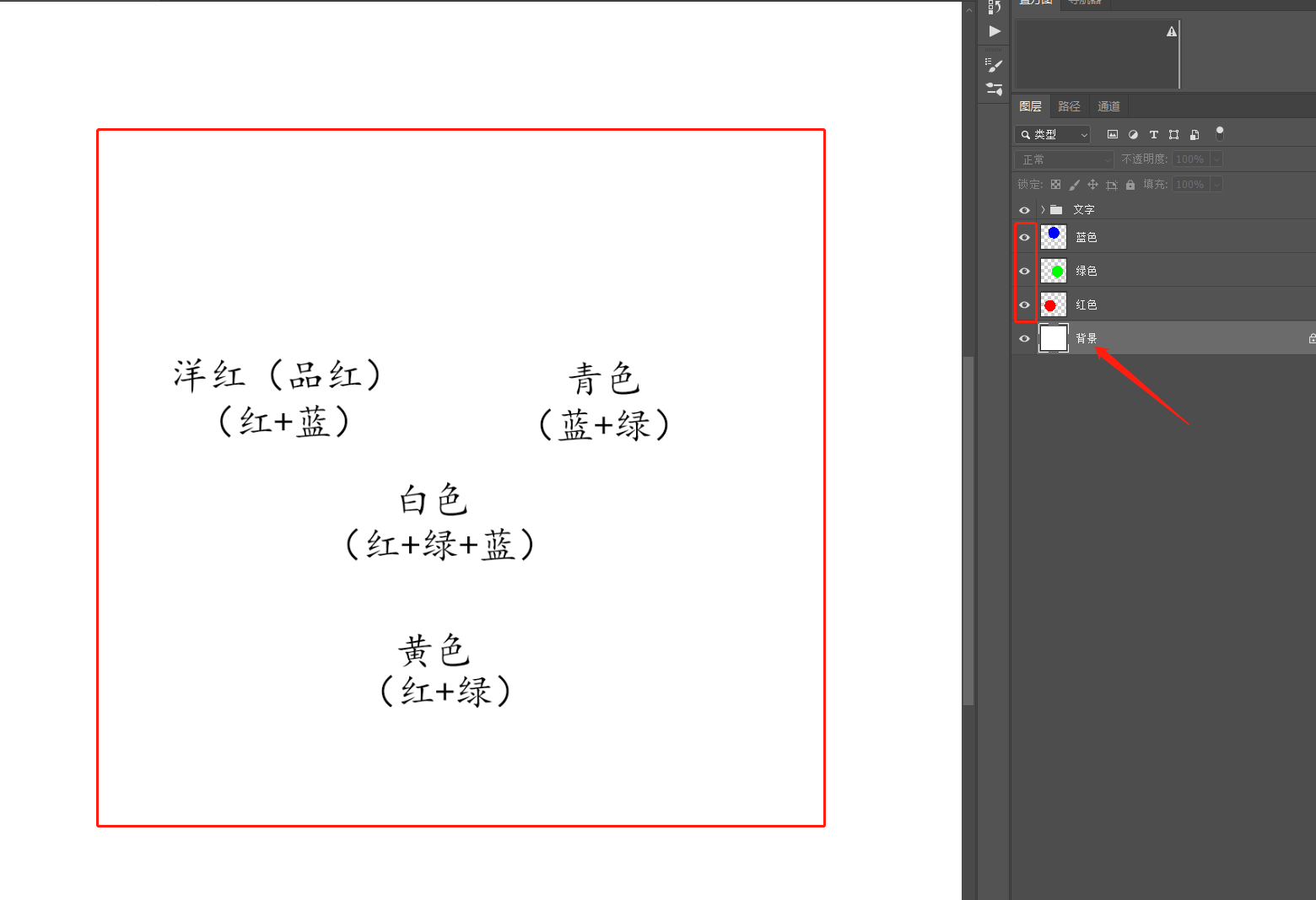Click the （蓝+绿） text on canvas
Image resolution: width=1316 pixels, height=900 pixels.
pos(604,424)
